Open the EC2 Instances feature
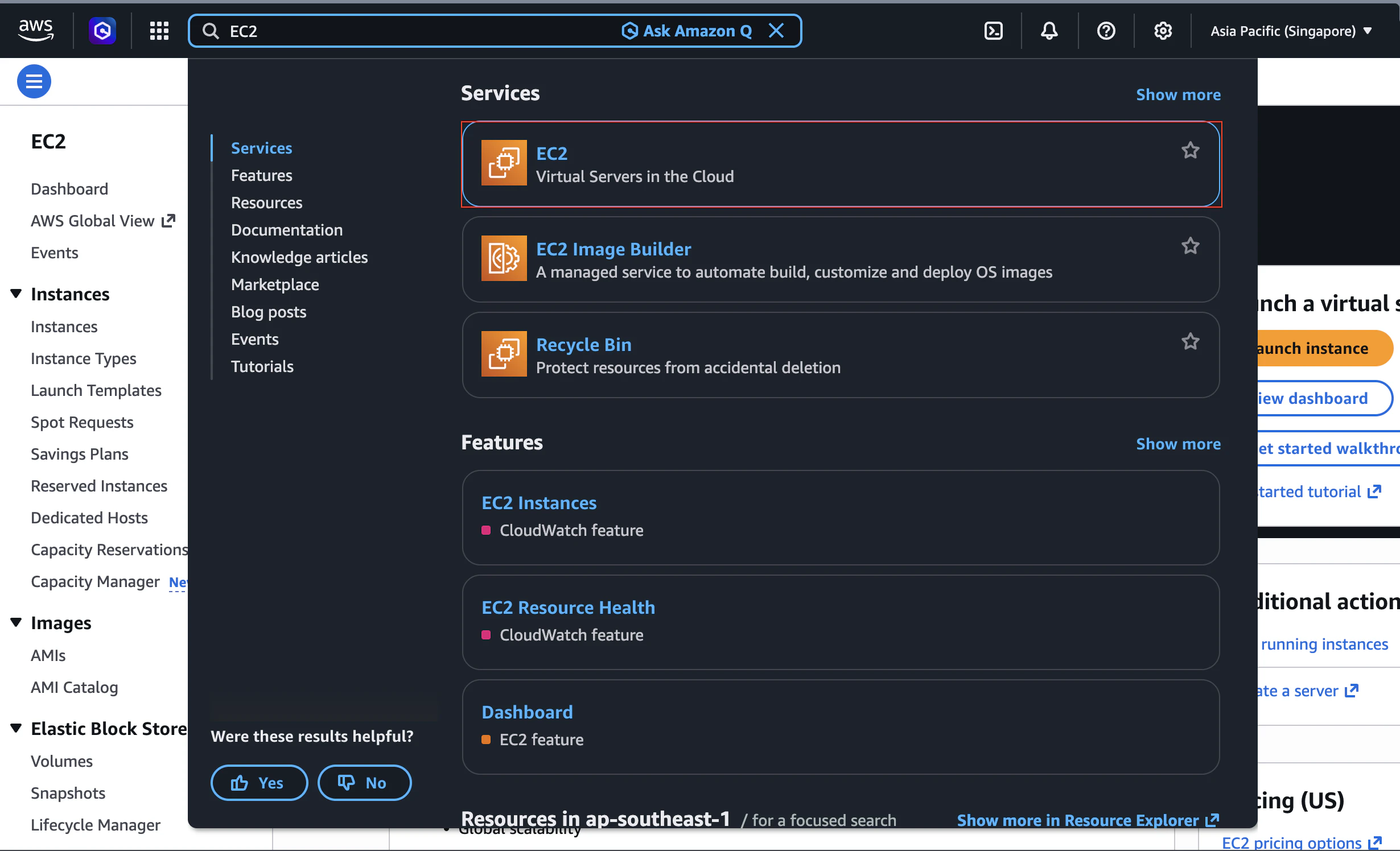Viewport: 1400px width, 851px height. tap(539, 503)
